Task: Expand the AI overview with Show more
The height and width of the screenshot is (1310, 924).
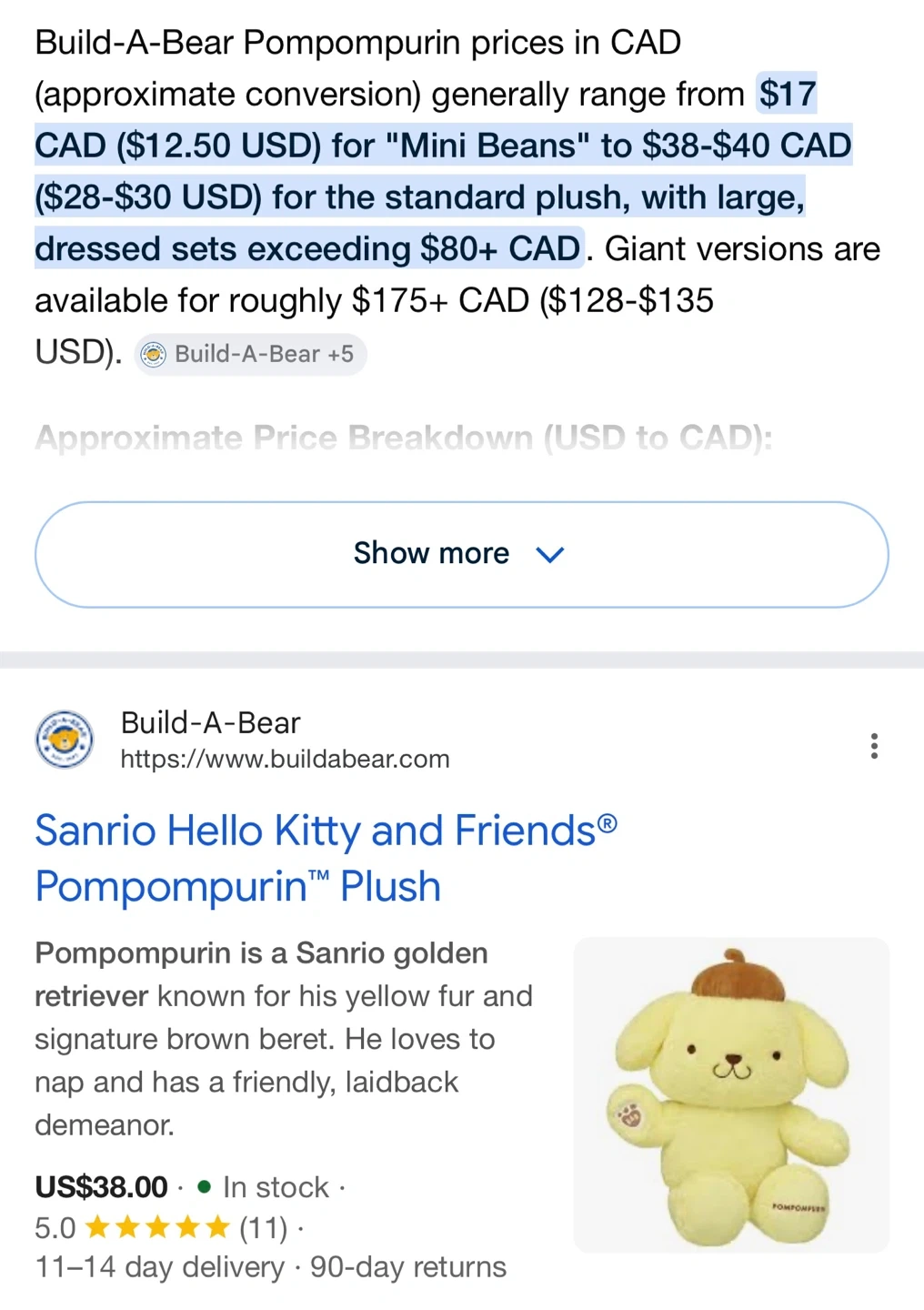Action: click(x=461, y=554)
